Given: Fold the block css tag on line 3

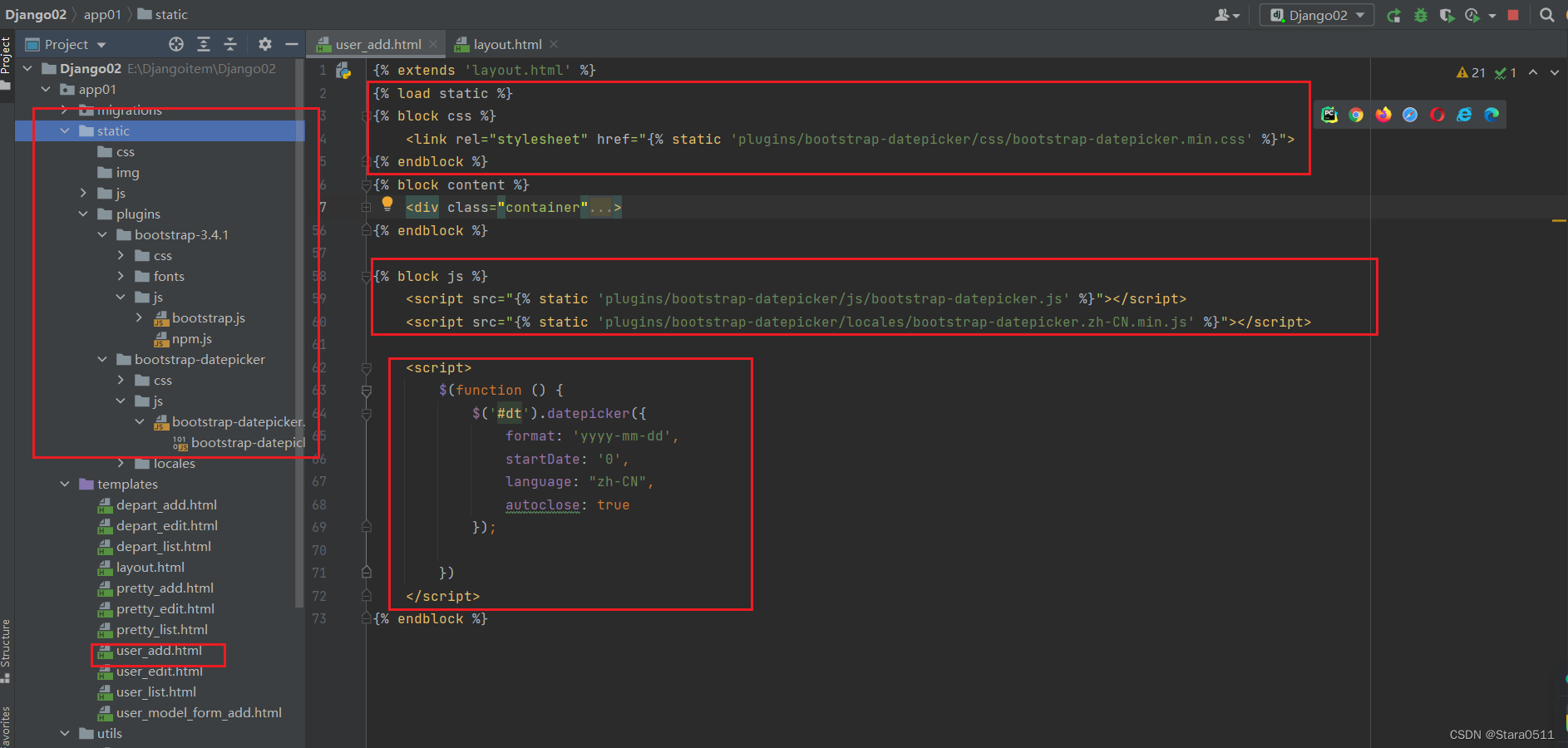Looking at the screenshot, I should 366,116.
